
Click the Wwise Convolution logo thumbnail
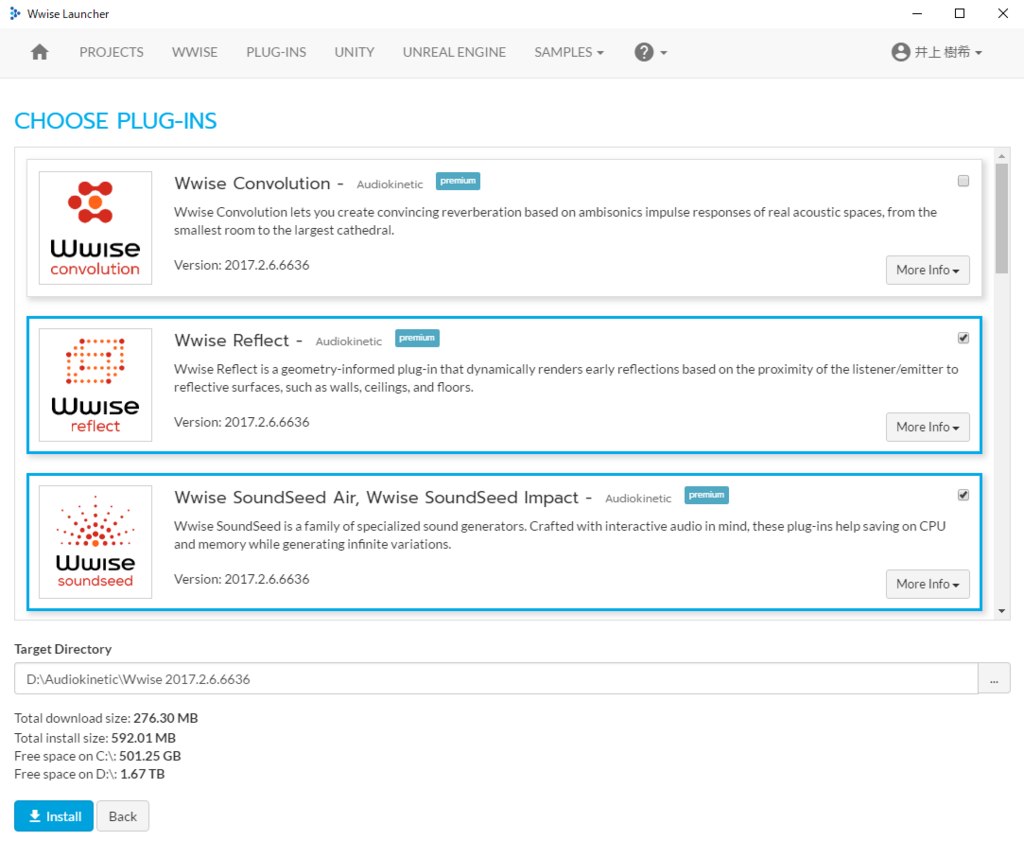(x=95, y=228)
